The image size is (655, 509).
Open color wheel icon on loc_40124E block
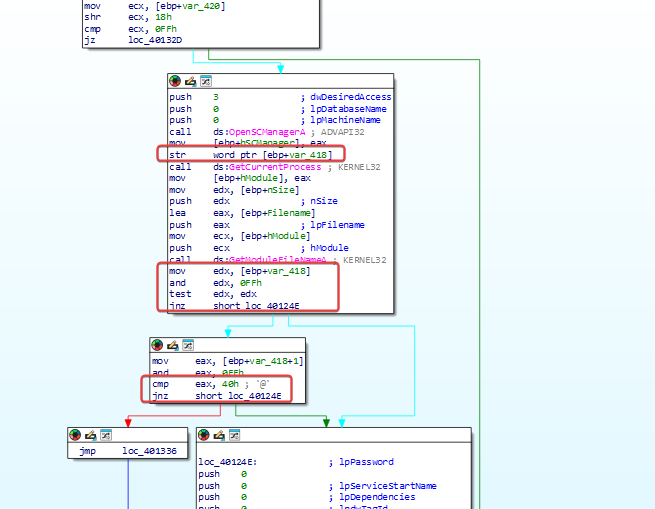204,435
